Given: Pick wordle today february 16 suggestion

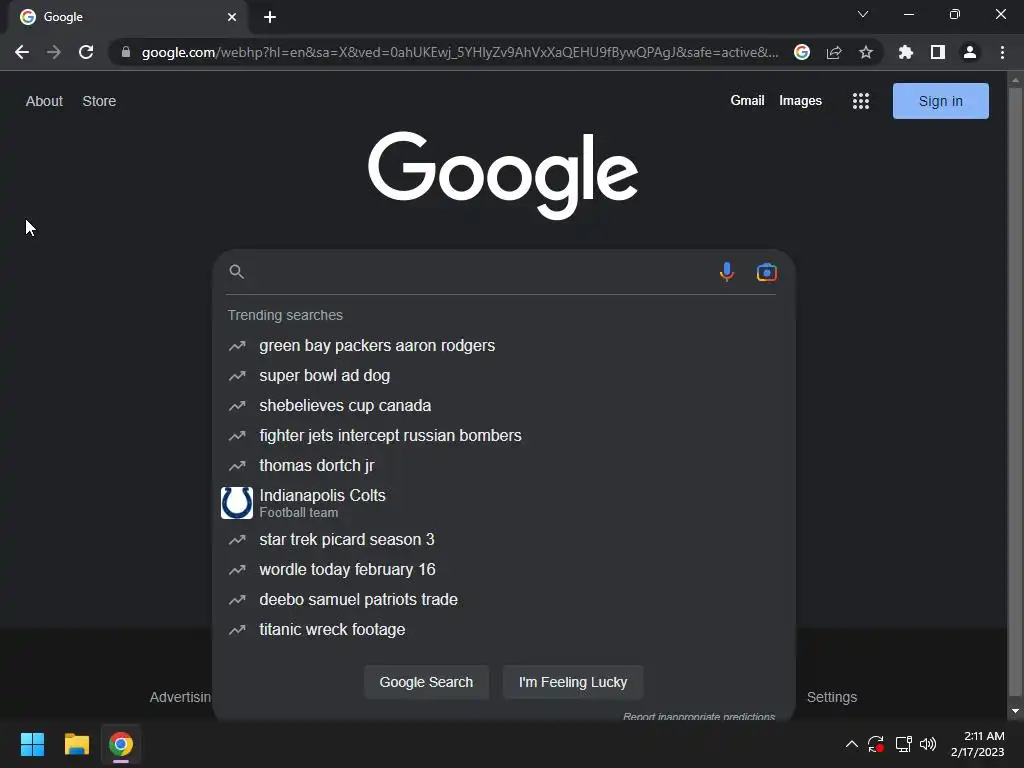Looking at the screenshot, I should [504, 569].
